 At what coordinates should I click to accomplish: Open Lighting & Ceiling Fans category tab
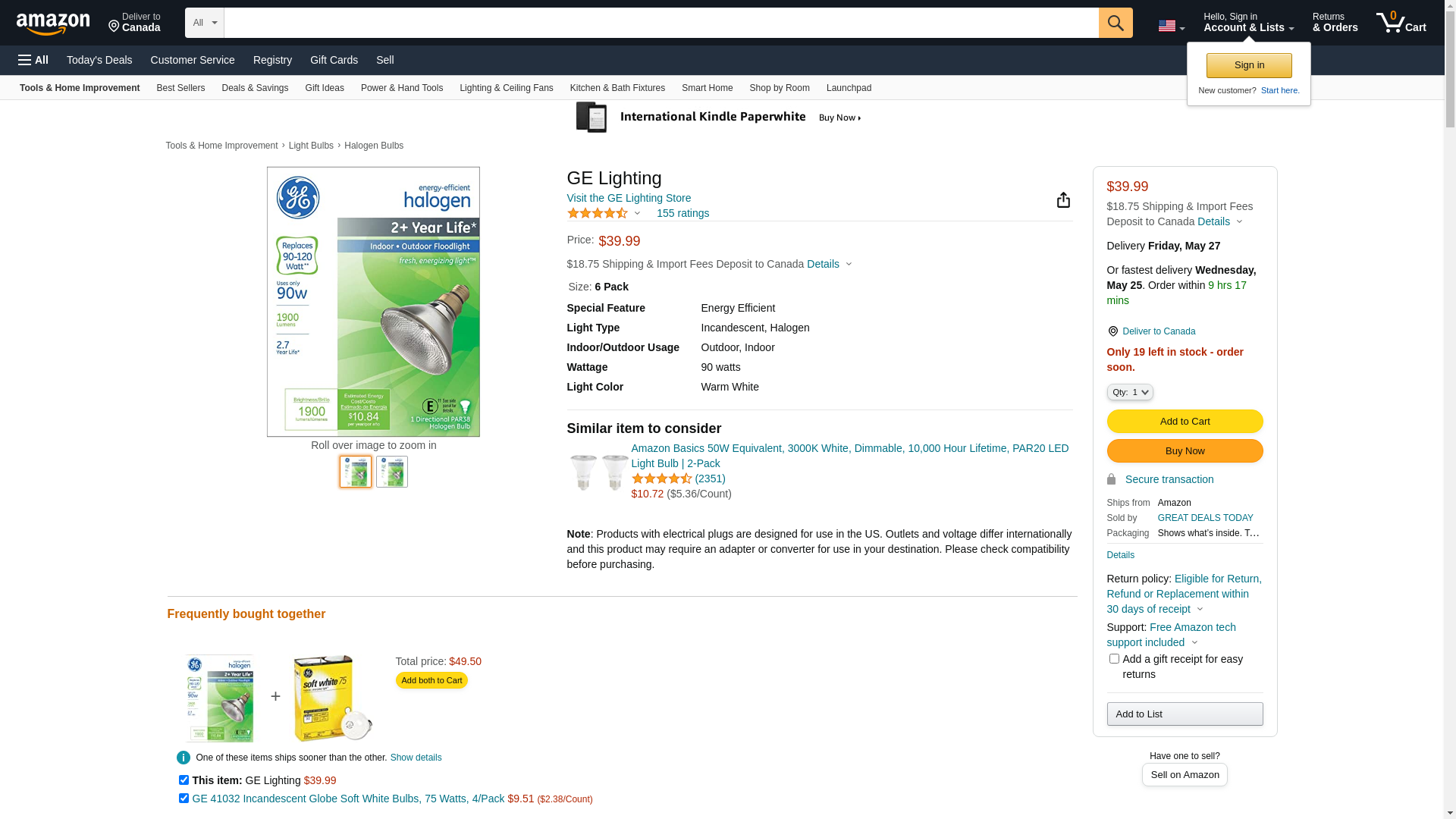pyautogui.click(x=506, y=88)
